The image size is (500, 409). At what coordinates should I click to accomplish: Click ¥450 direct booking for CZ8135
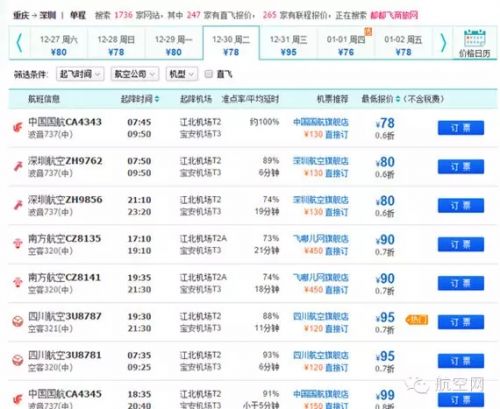(326, 251)
